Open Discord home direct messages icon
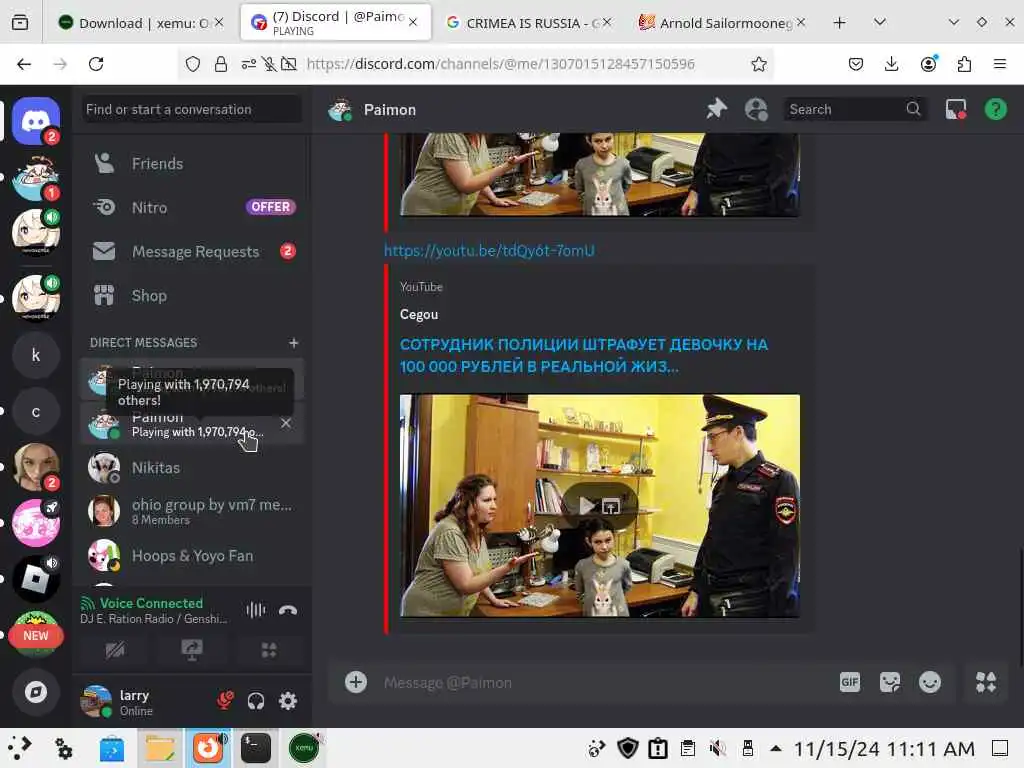1024x768 pixels. 36,121
